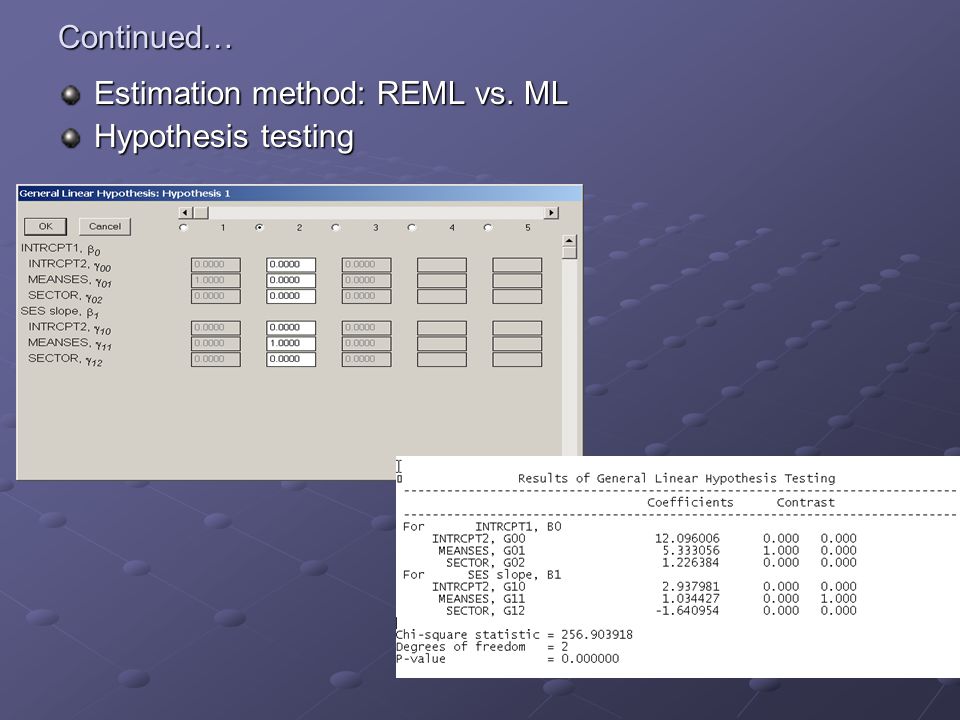Click column 3 field for SECTOR γ12
960x720 pixels.
click(366, 359)
